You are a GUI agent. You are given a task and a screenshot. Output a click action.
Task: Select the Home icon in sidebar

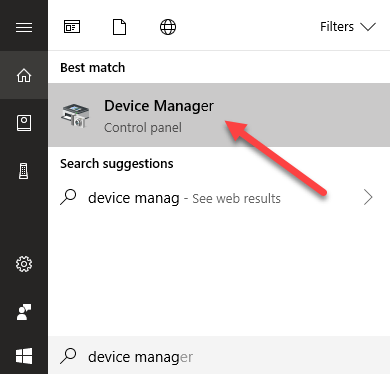pos(24,75)
